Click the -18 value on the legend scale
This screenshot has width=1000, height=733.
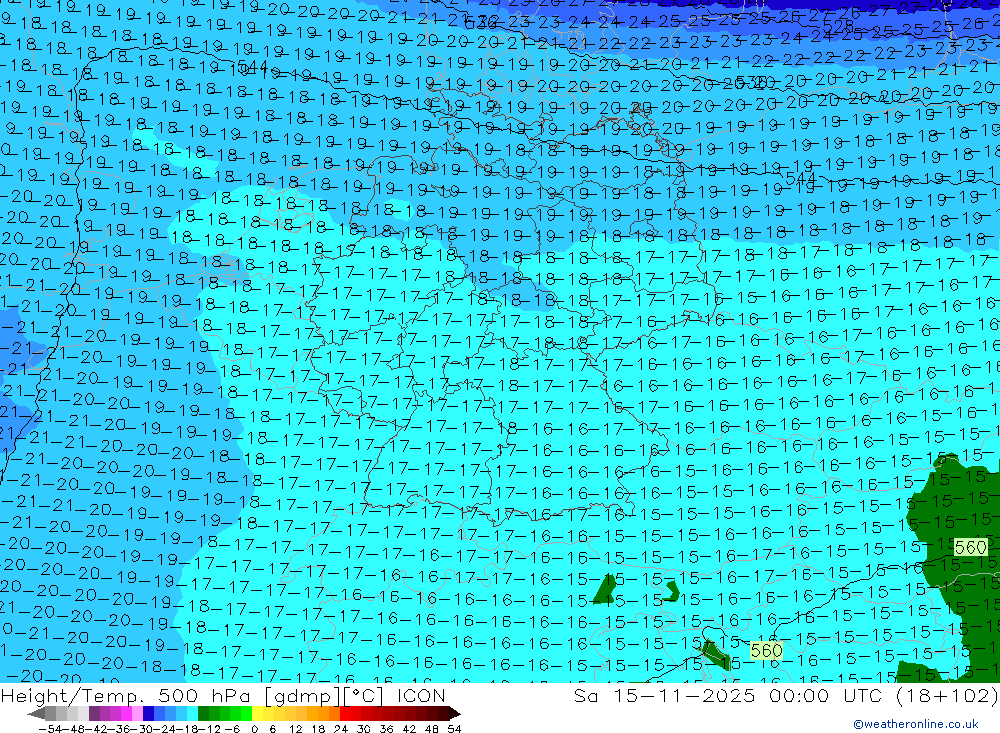tap(187, 729)
